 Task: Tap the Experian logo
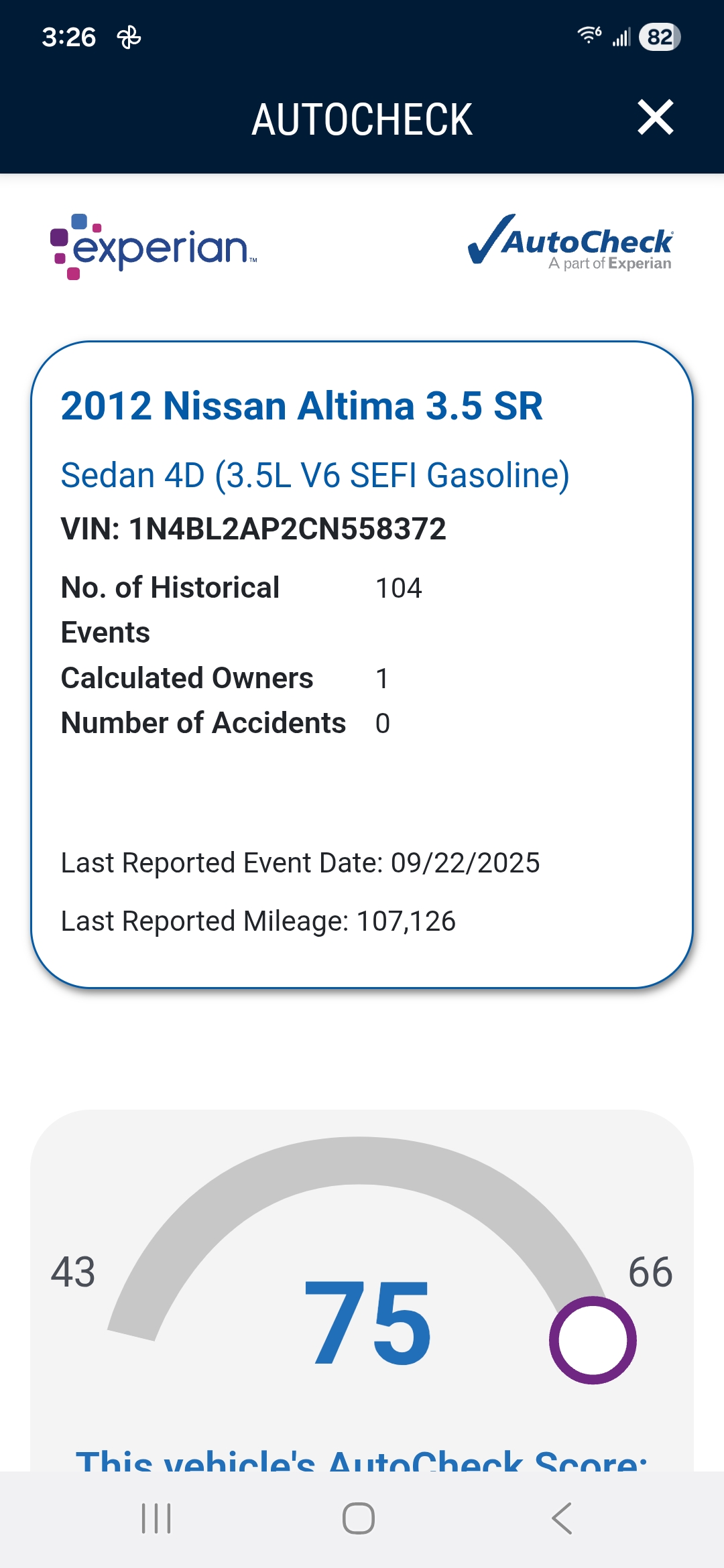154,247
